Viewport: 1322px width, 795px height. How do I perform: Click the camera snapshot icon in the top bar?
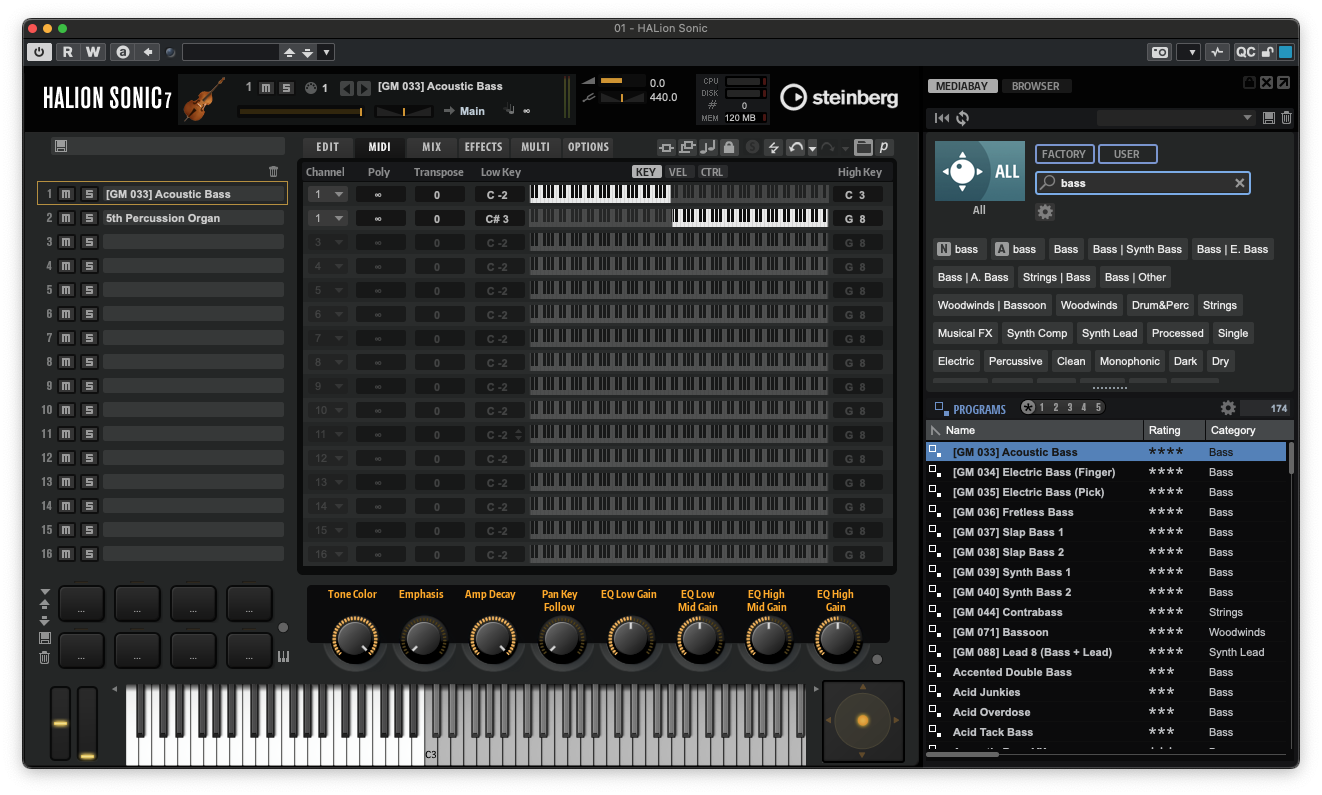tap(1160, 52)
